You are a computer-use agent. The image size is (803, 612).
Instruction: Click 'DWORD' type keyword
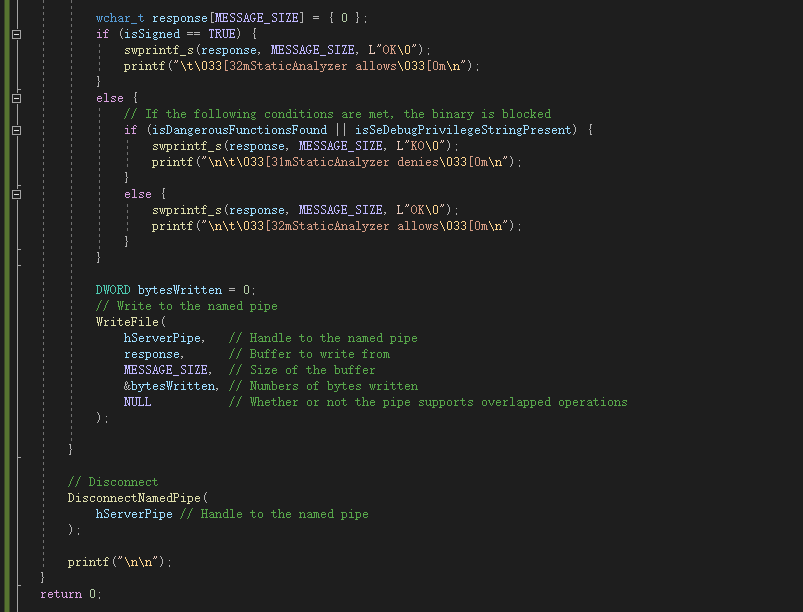tap(113, 290)
